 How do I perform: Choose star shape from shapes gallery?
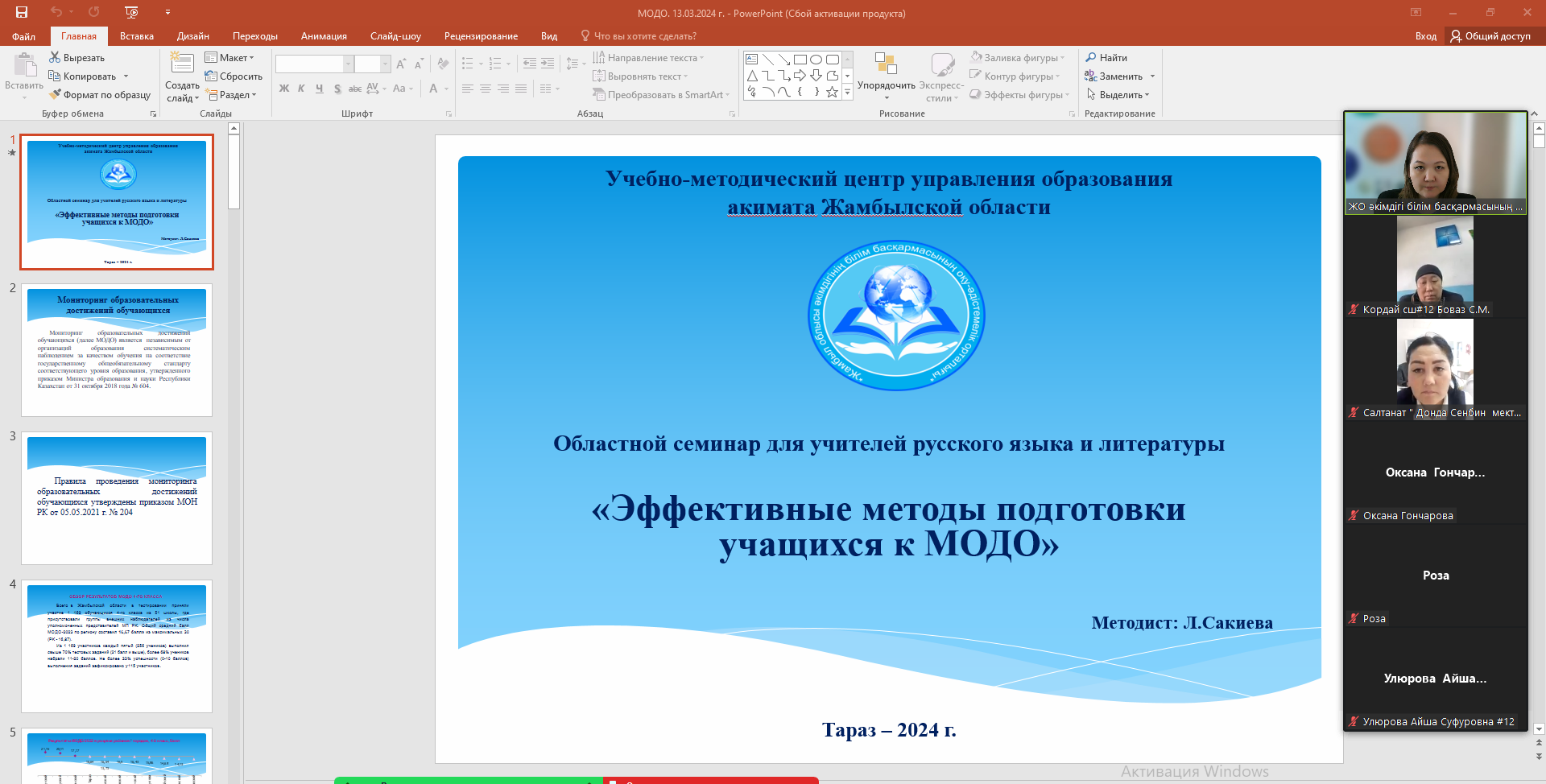[832, 92]
